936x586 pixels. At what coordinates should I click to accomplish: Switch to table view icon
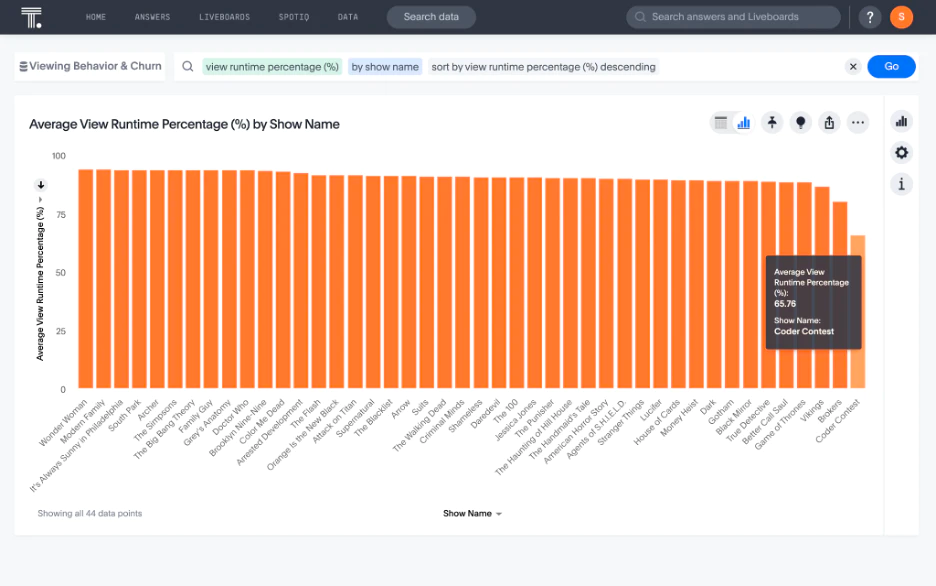(721, 123)
